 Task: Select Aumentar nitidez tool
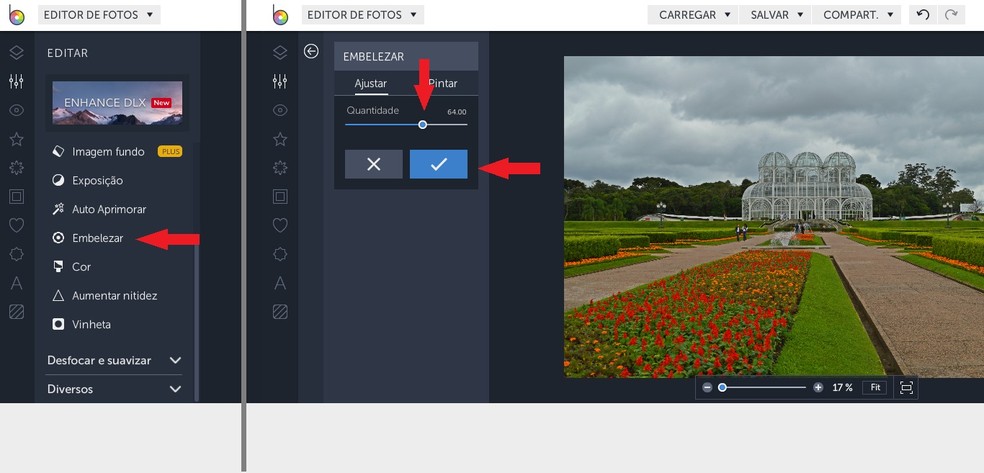click(x=105, y=296)
